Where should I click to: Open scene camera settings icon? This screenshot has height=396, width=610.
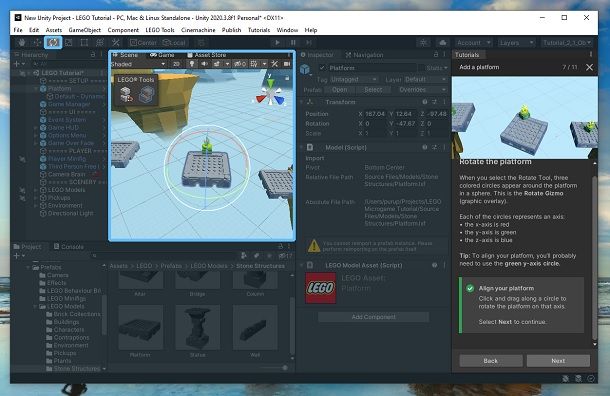point(287,64)
